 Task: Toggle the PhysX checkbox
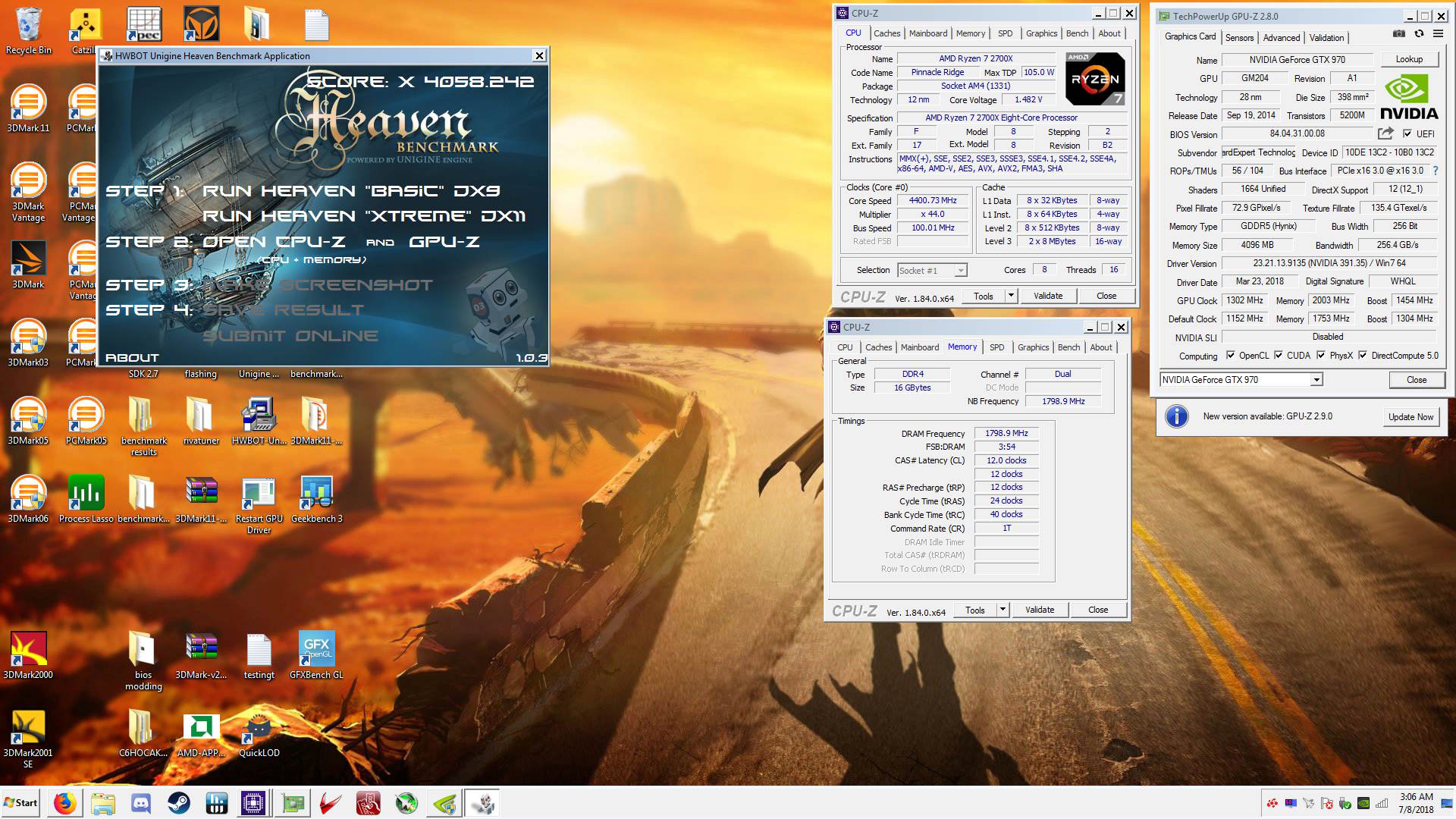coord(1321,355)
